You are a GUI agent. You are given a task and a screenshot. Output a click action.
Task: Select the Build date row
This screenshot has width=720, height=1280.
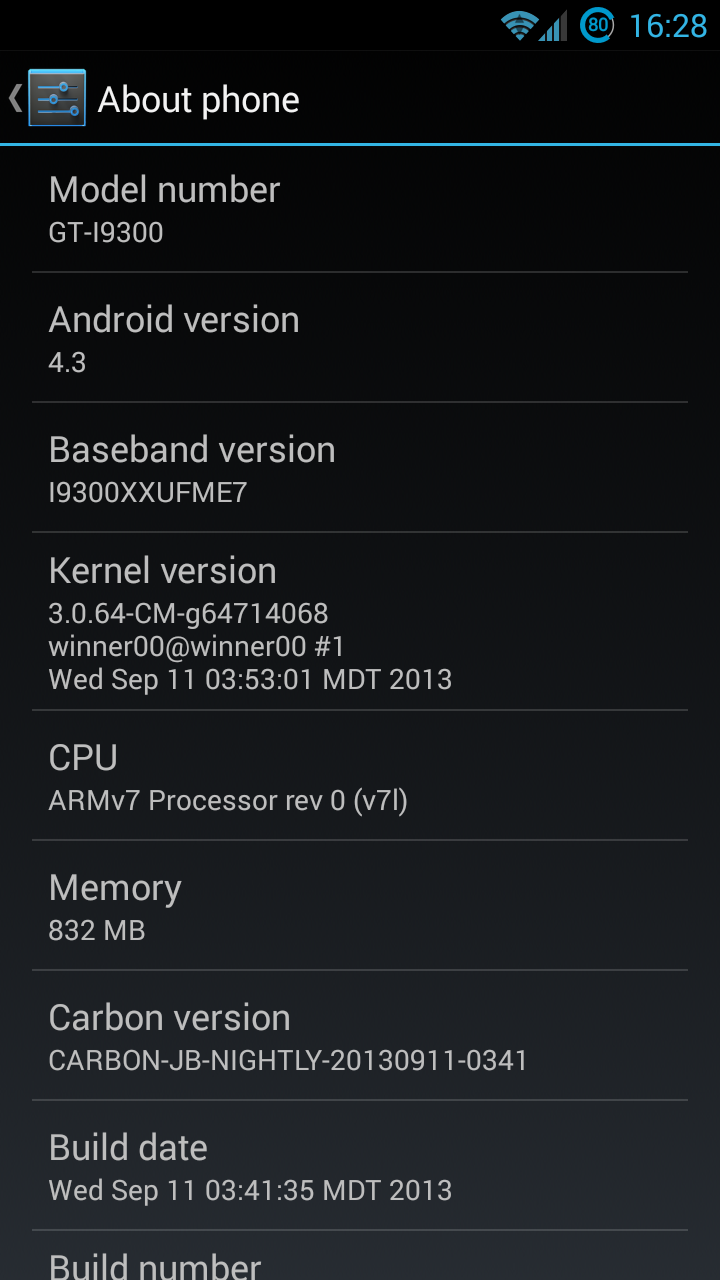[360, 1166]
